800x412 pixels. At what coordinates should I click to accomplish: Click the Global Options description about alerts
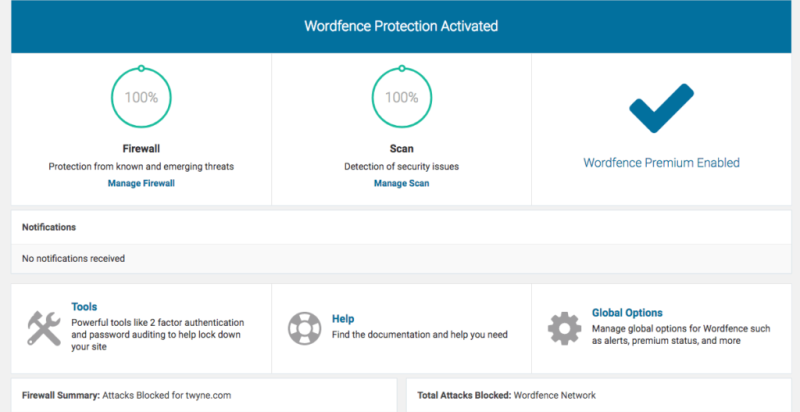(x=681, y=334)
